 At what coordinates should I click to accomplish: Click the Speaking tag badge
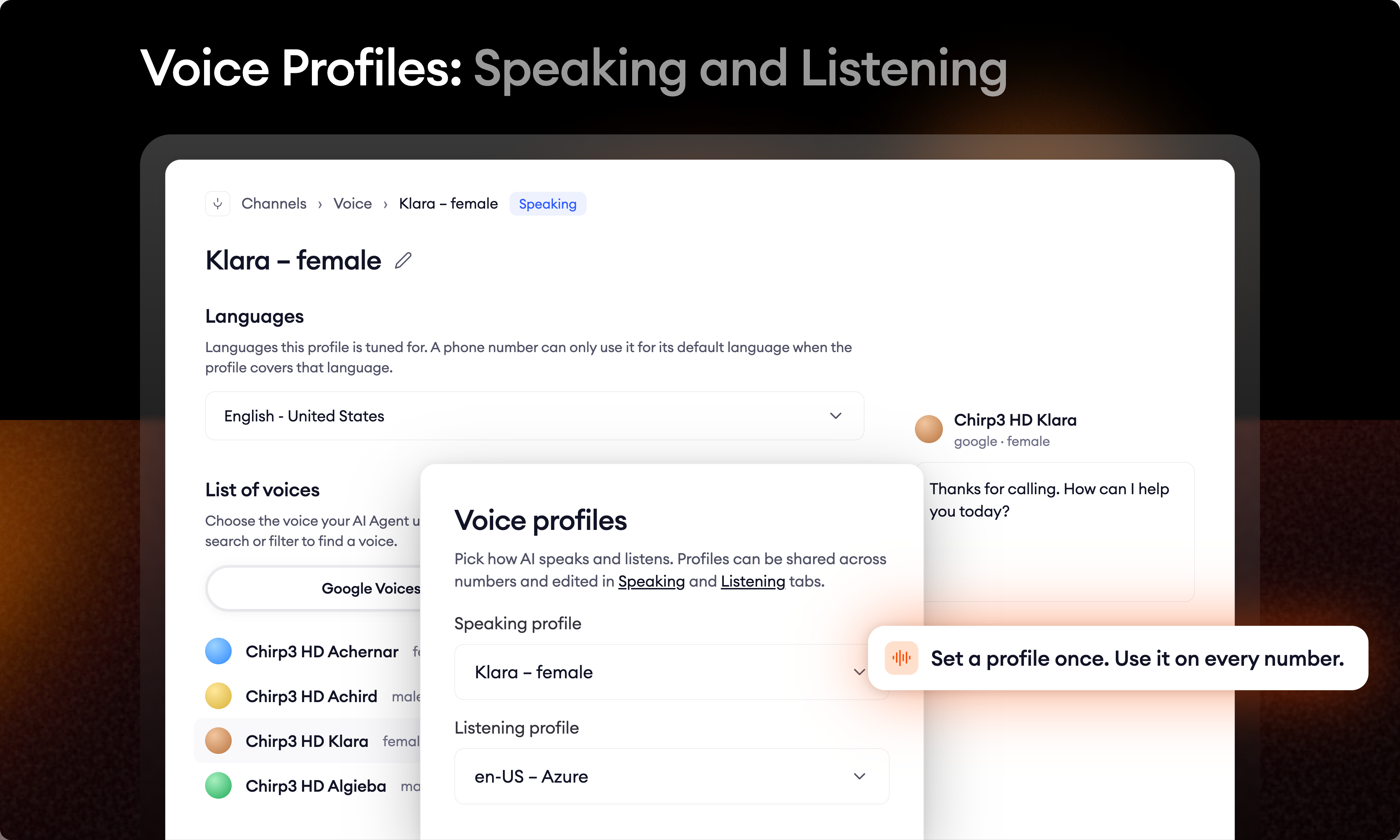coord(548,204)
